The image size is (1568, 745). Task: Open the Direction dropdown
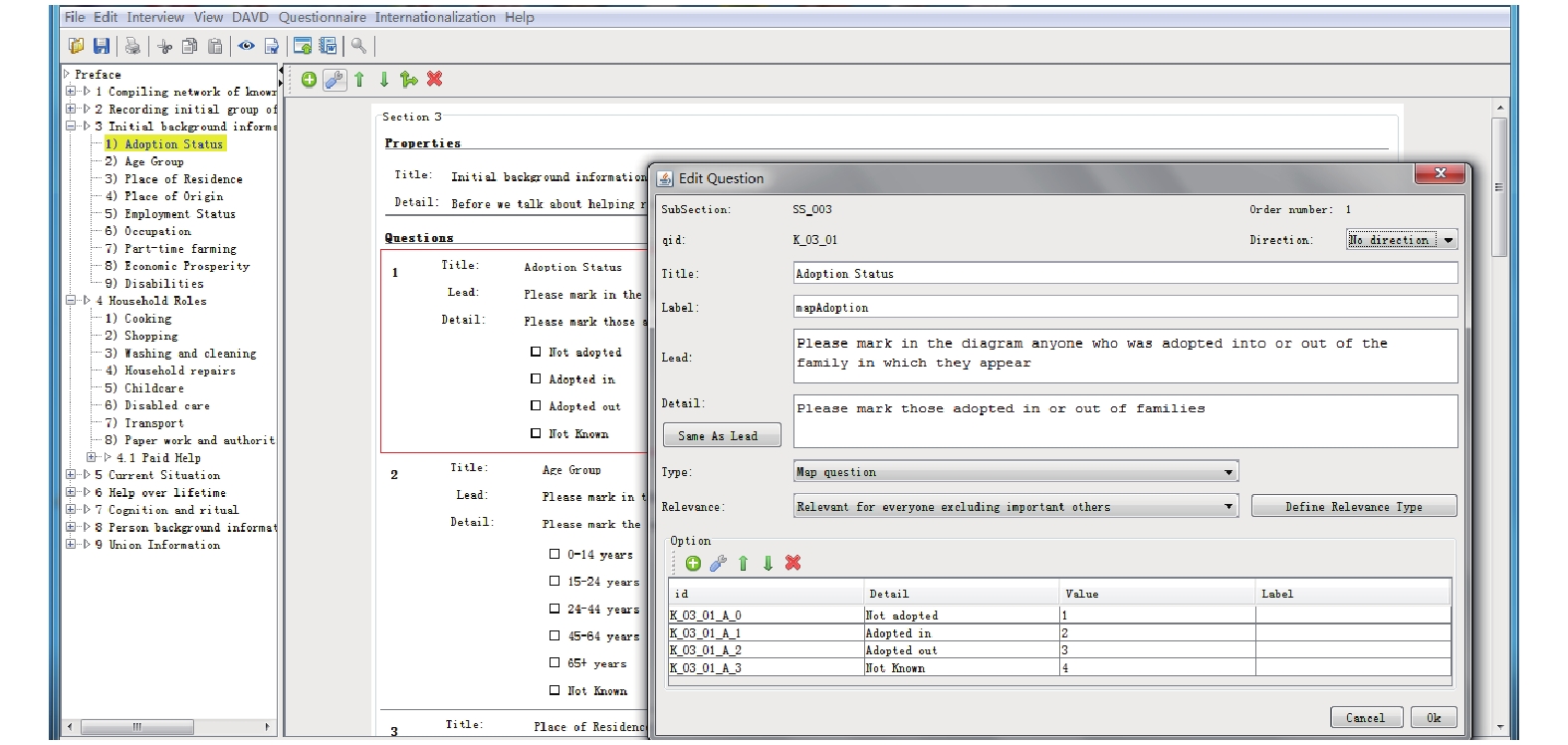1402,240
